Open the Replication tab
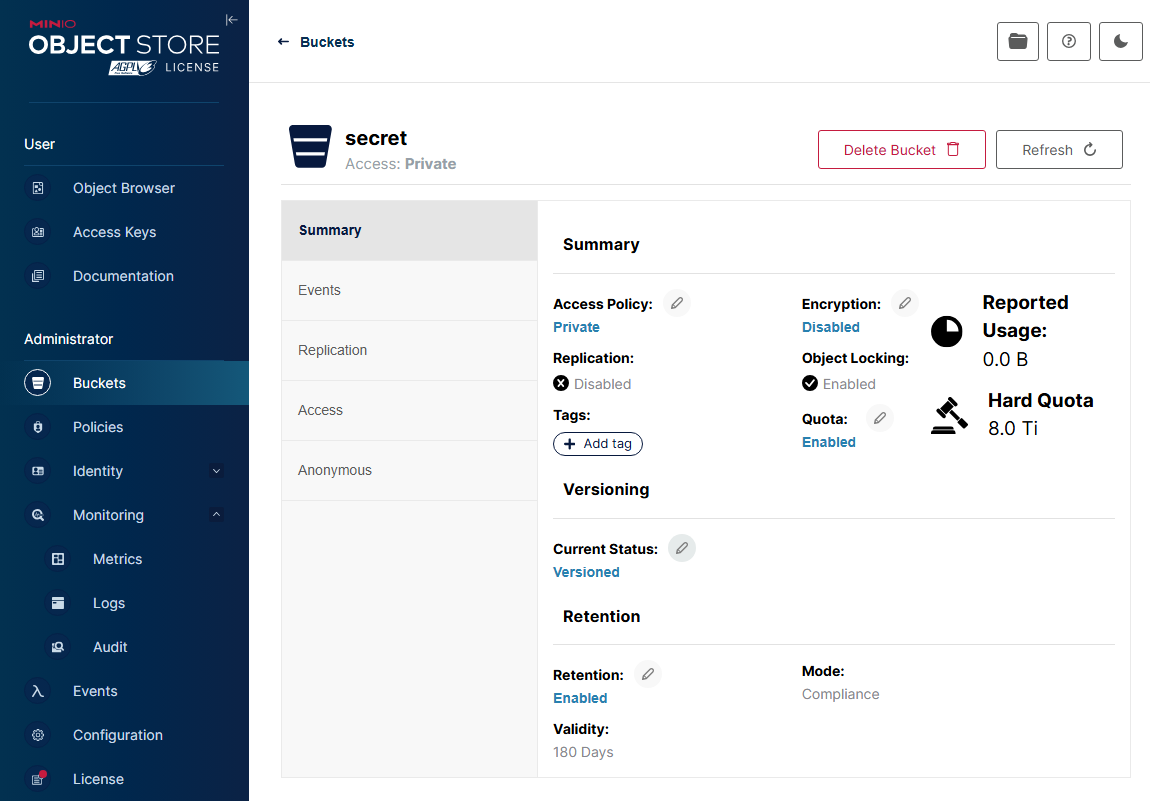This screenshot has height=801, width=1150. (409, 351)
